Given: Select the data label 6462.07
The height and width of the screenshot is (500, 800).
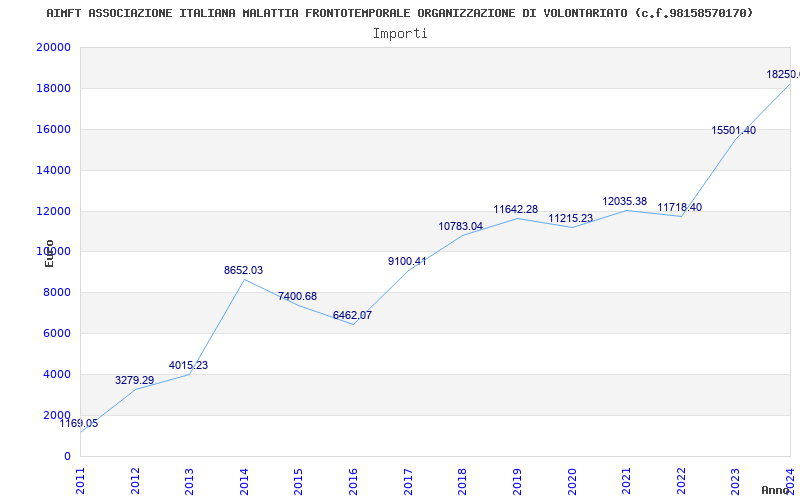Looking at the screenshot, I should coord(352,315).
